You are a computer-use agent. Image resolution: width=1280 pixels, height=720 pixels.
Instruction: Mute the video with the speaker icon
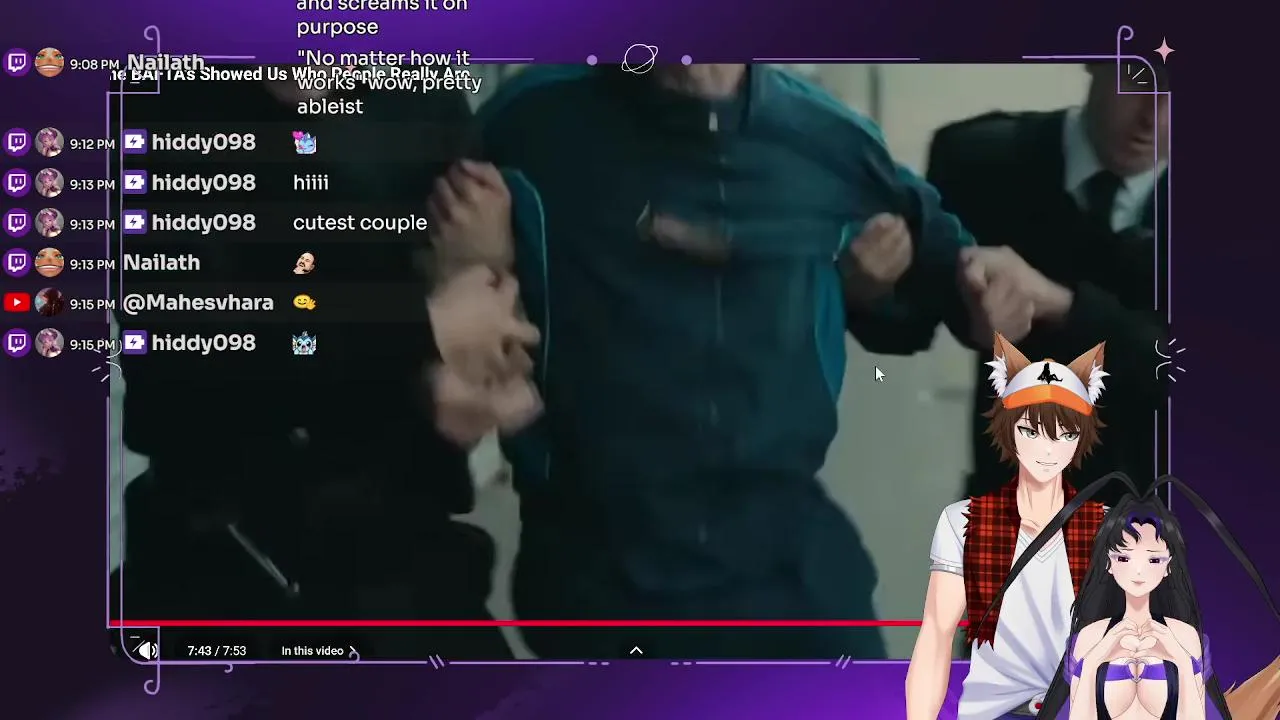[147, 651]
